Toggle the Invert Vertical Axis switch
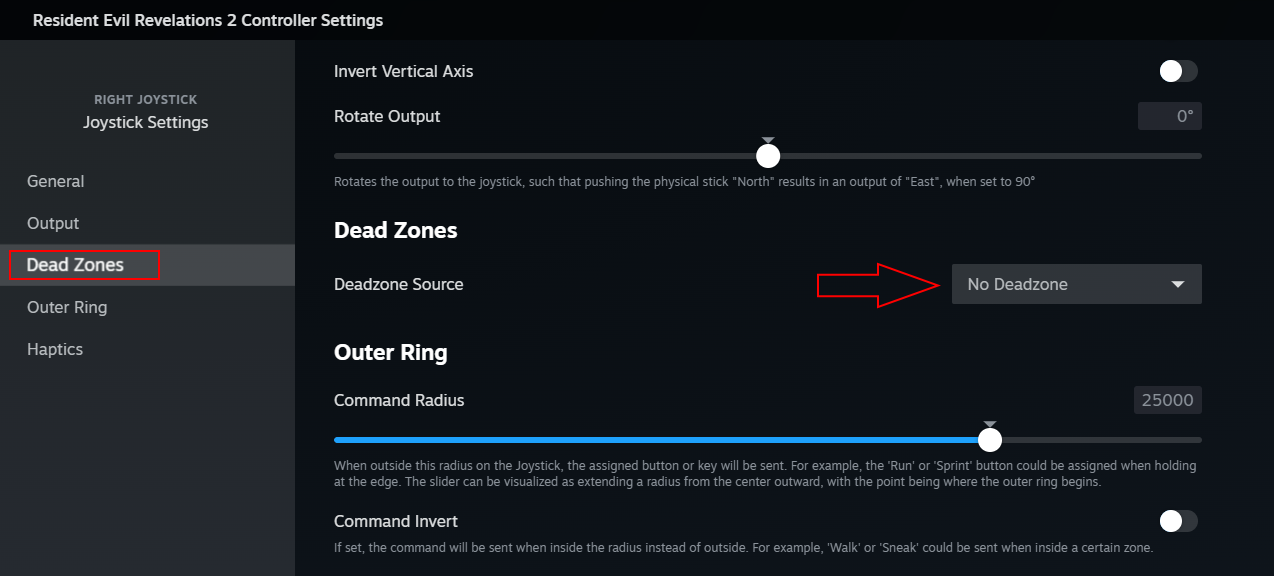 point(1177,71)
